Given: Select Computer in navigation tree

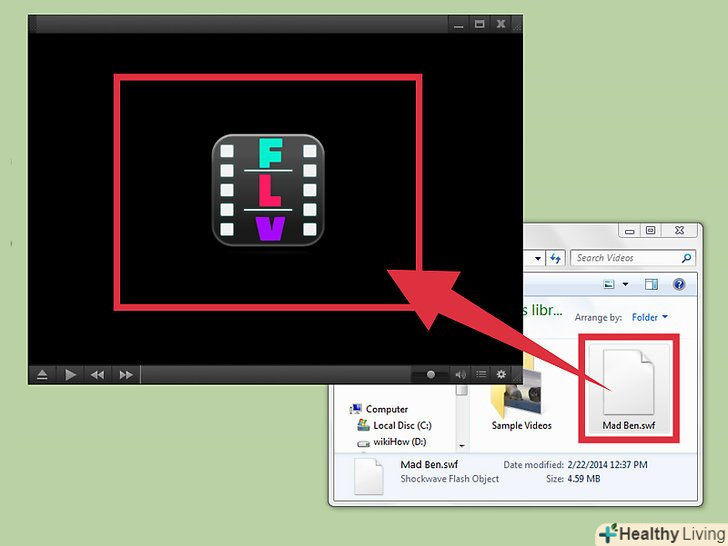Looking at the screenshot, I should click(x=380, y=409).
